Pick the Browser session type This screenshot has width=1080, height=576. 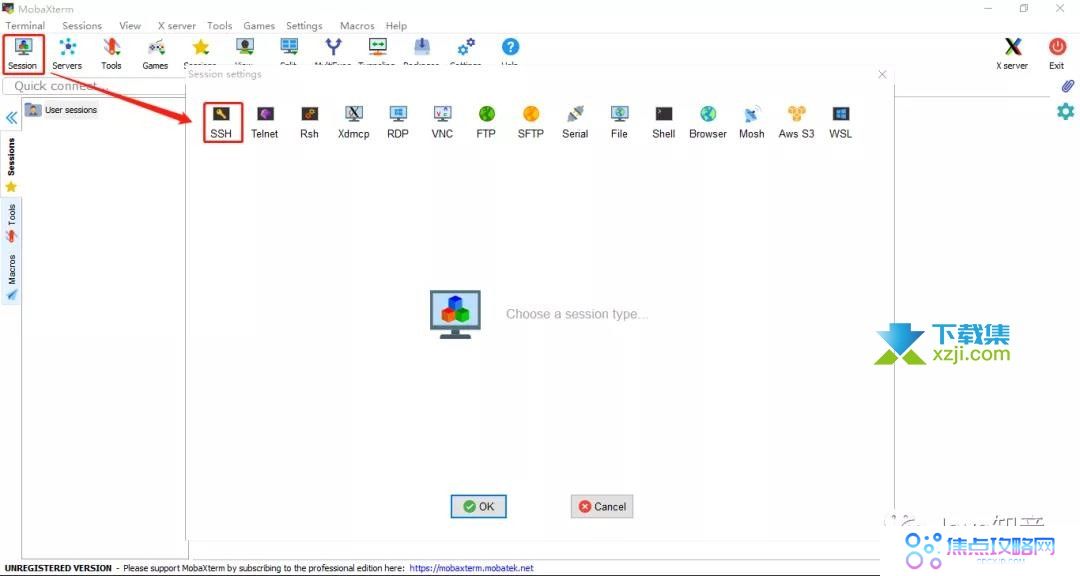(708, 123)
